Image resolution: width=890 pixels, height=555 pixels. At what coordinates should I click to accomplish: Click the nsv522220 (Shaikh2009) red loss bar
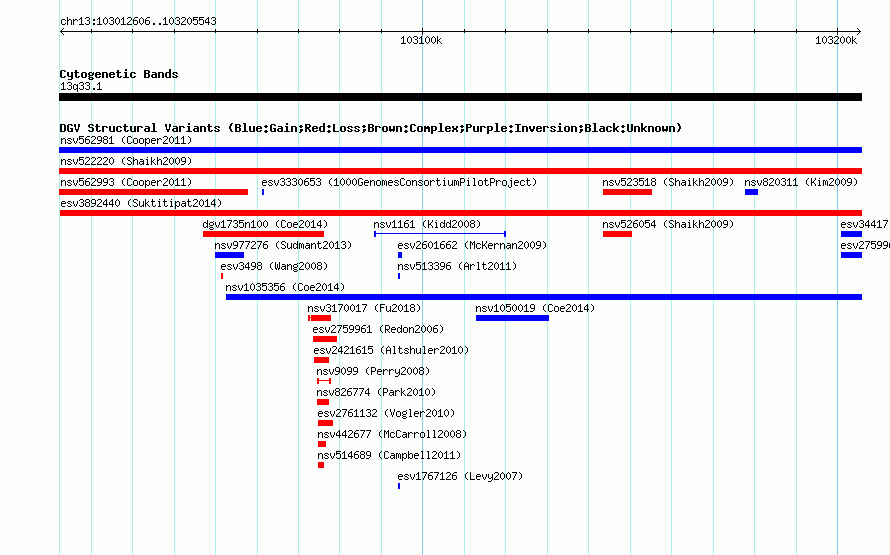pyautogui.click(x=460, y=171)
